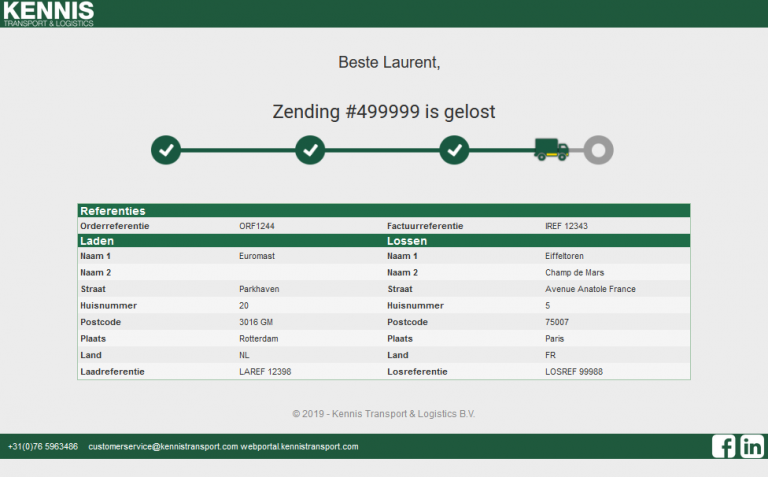Click the Zending #499999 is gelost heading

(384, 112)
